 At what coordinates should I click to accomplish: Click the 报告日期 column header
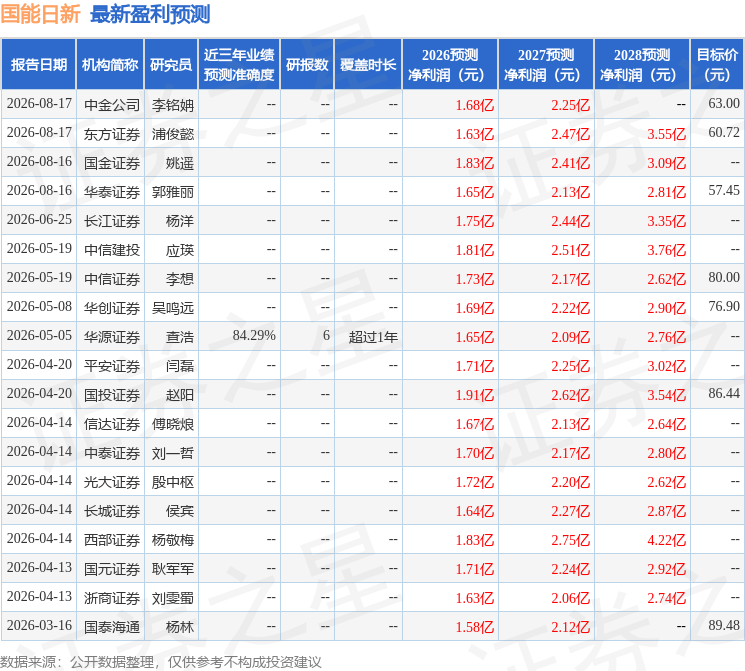(x=38, y=65)
